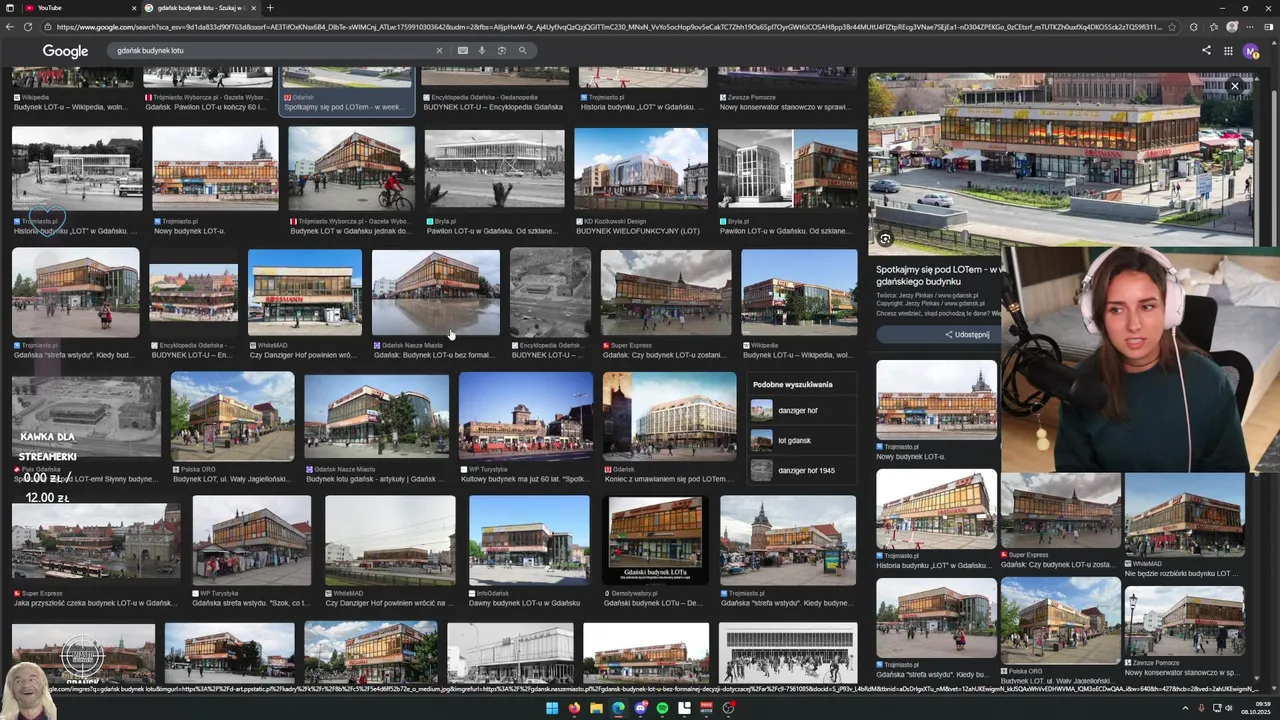Open related search danziger hof
1280x720 pixels.
click(801, 410)
